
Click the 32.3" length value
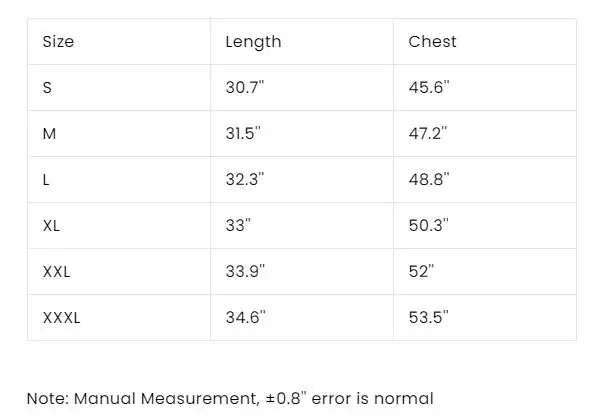(245, 179)
